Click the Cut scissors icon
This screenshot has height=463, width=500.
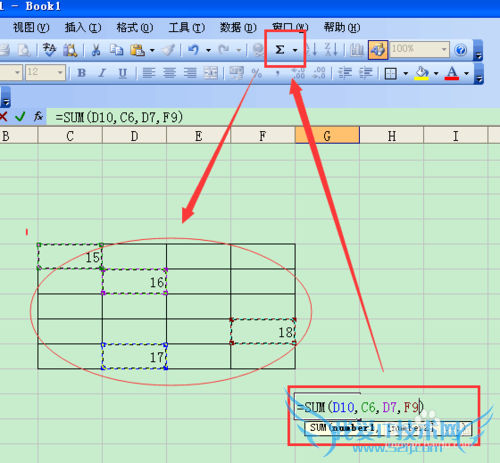[96, 50]
